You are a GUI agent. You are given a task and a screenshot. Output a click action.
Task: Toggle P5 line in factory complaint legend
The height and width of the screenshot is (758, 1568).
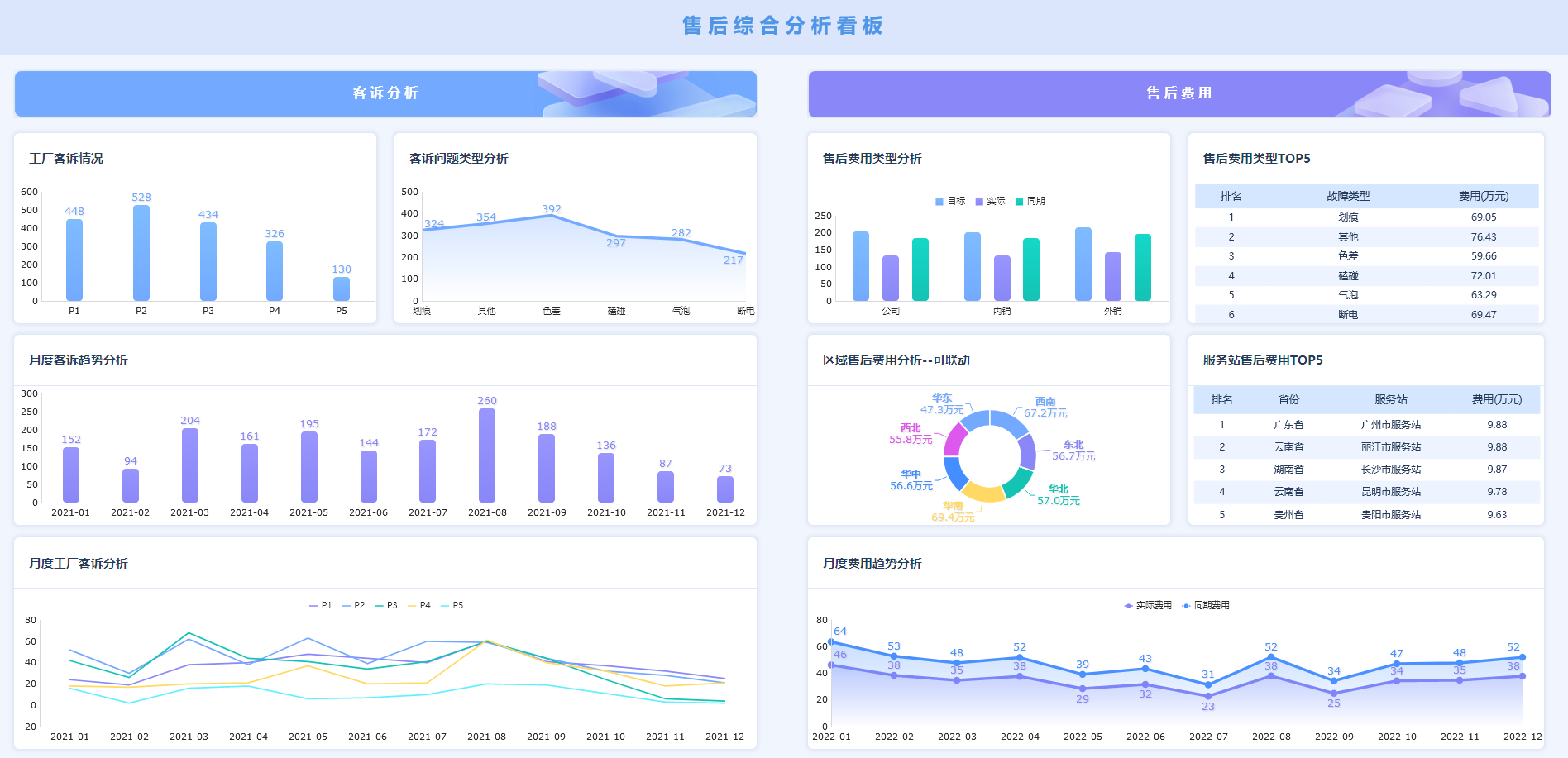(x=452, y=605)
